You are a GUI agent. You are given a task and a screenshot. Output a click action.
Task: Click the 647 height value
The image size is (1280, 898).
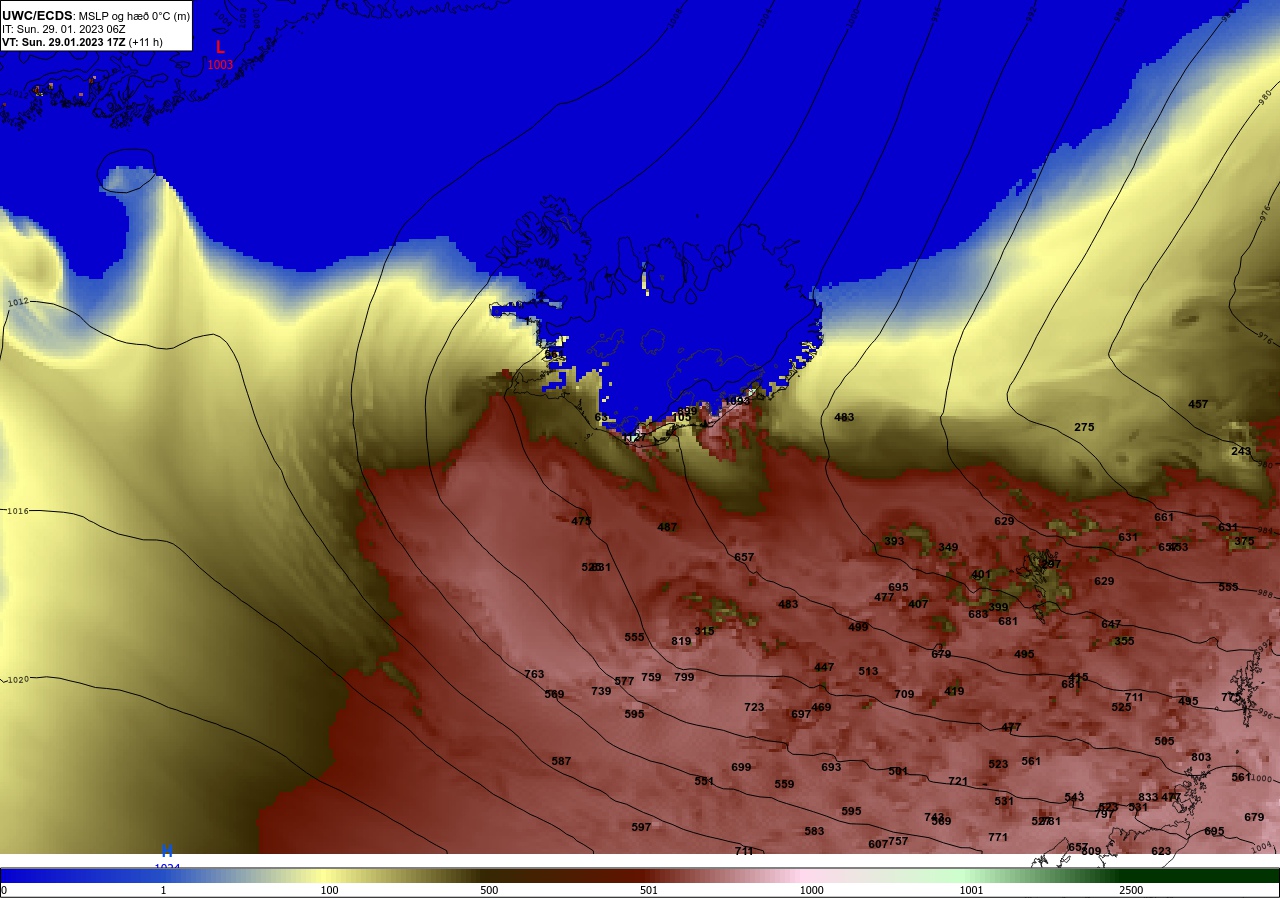click(1111, 624)
